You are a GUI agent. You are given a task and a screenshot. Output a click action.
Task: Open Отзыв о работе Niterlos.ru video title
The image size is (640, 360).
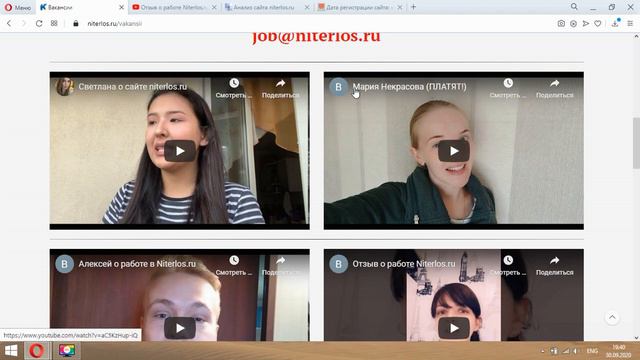(404, 264)
